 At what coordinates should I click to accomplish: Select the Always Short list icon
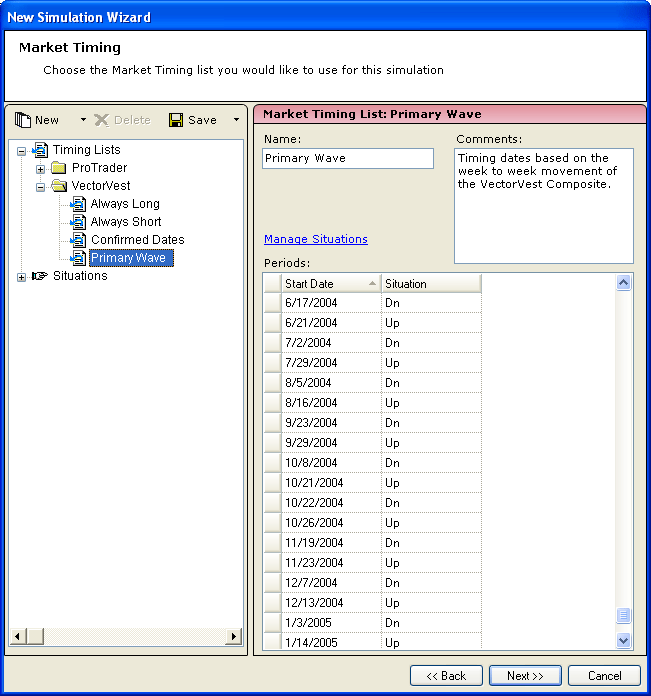[x=78, y=222]
